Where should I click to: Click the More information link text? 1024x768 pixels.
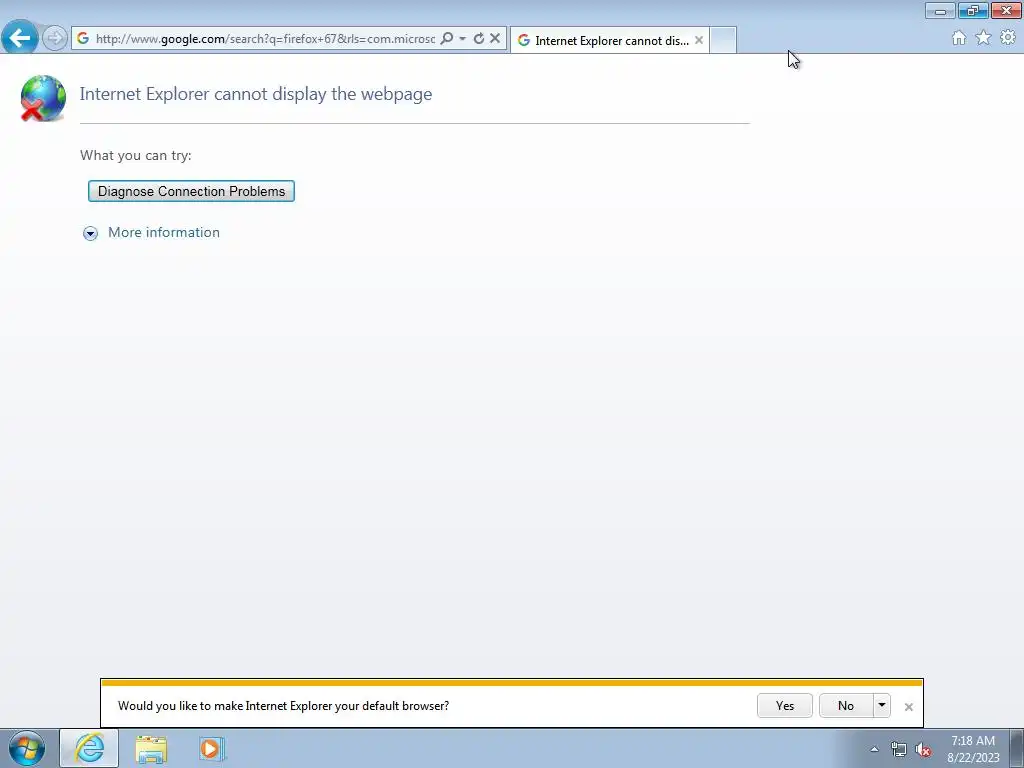click(164, 232)
